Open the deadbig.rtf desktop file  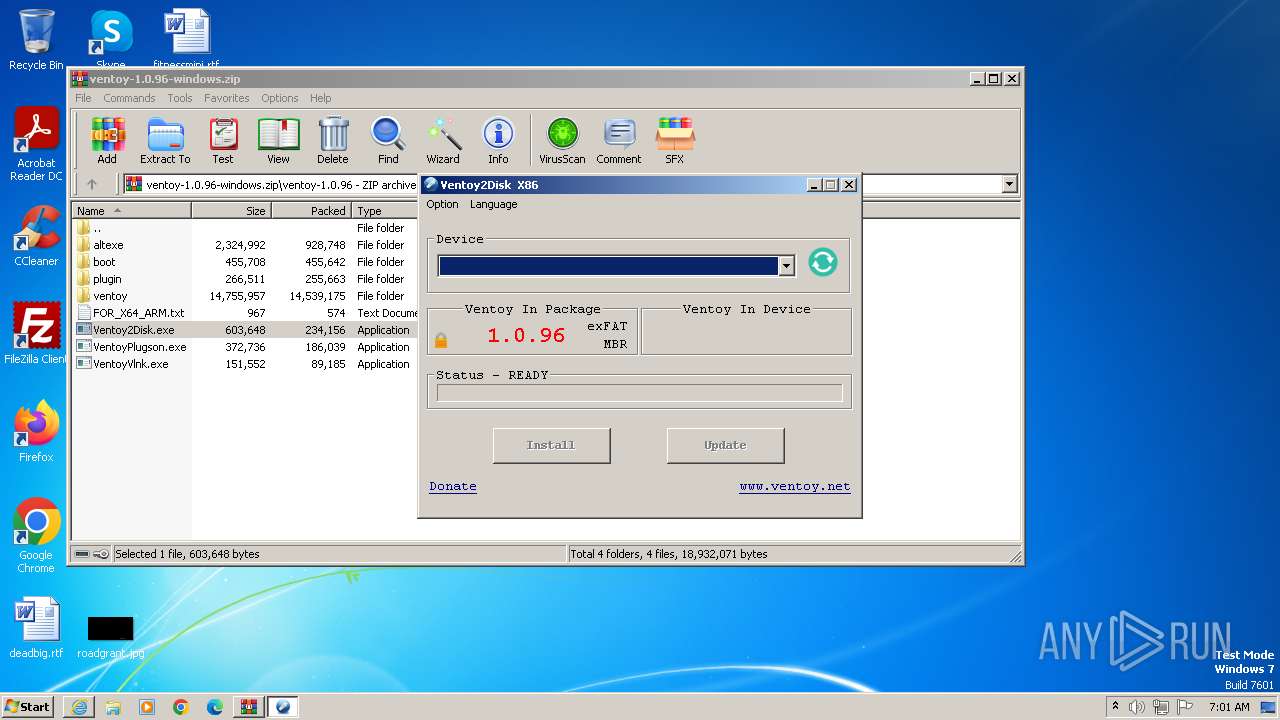36,628
